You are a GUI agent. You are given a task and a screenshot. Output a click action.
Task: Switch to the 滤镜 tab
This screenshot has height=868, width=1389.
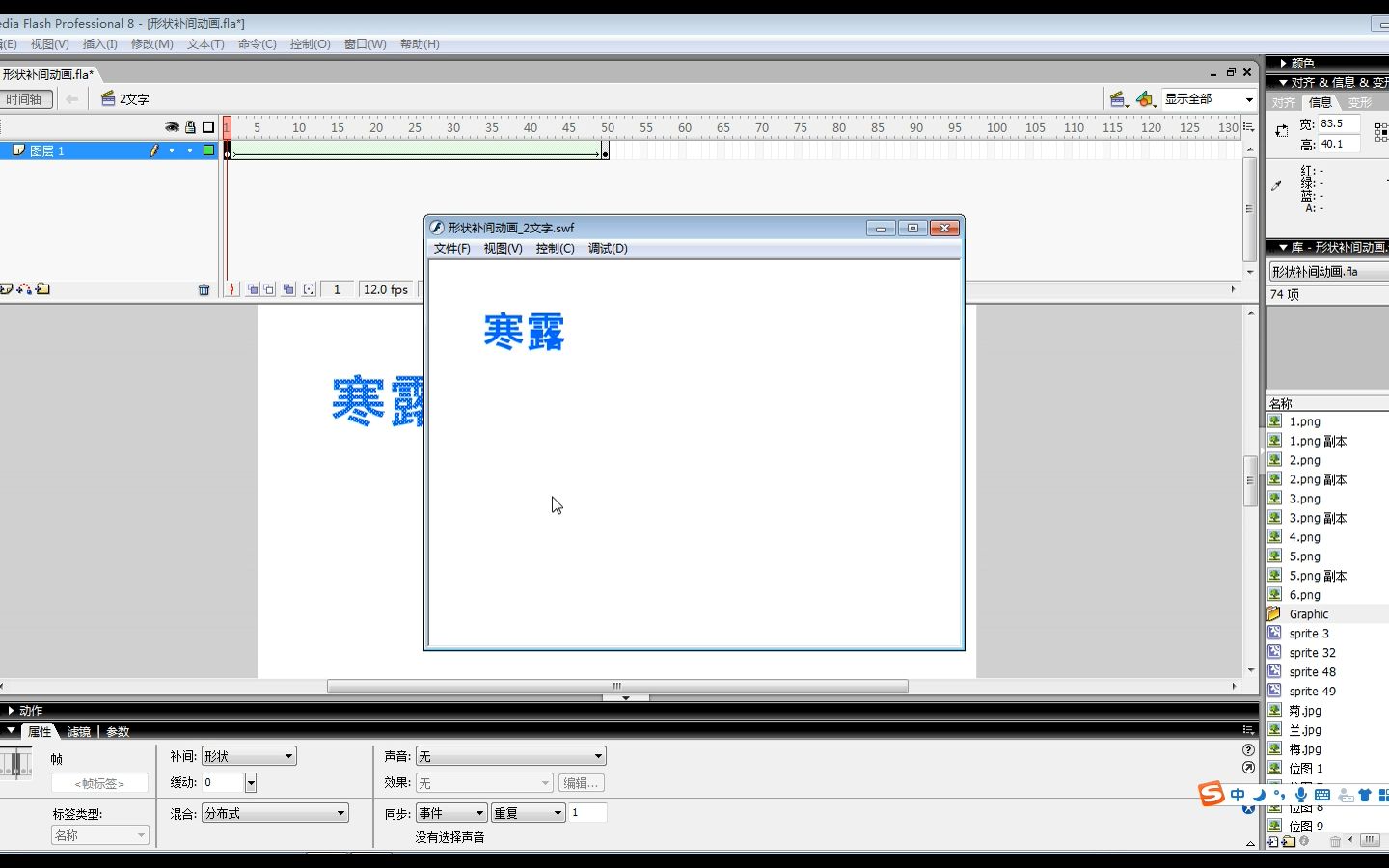point(79,732)
